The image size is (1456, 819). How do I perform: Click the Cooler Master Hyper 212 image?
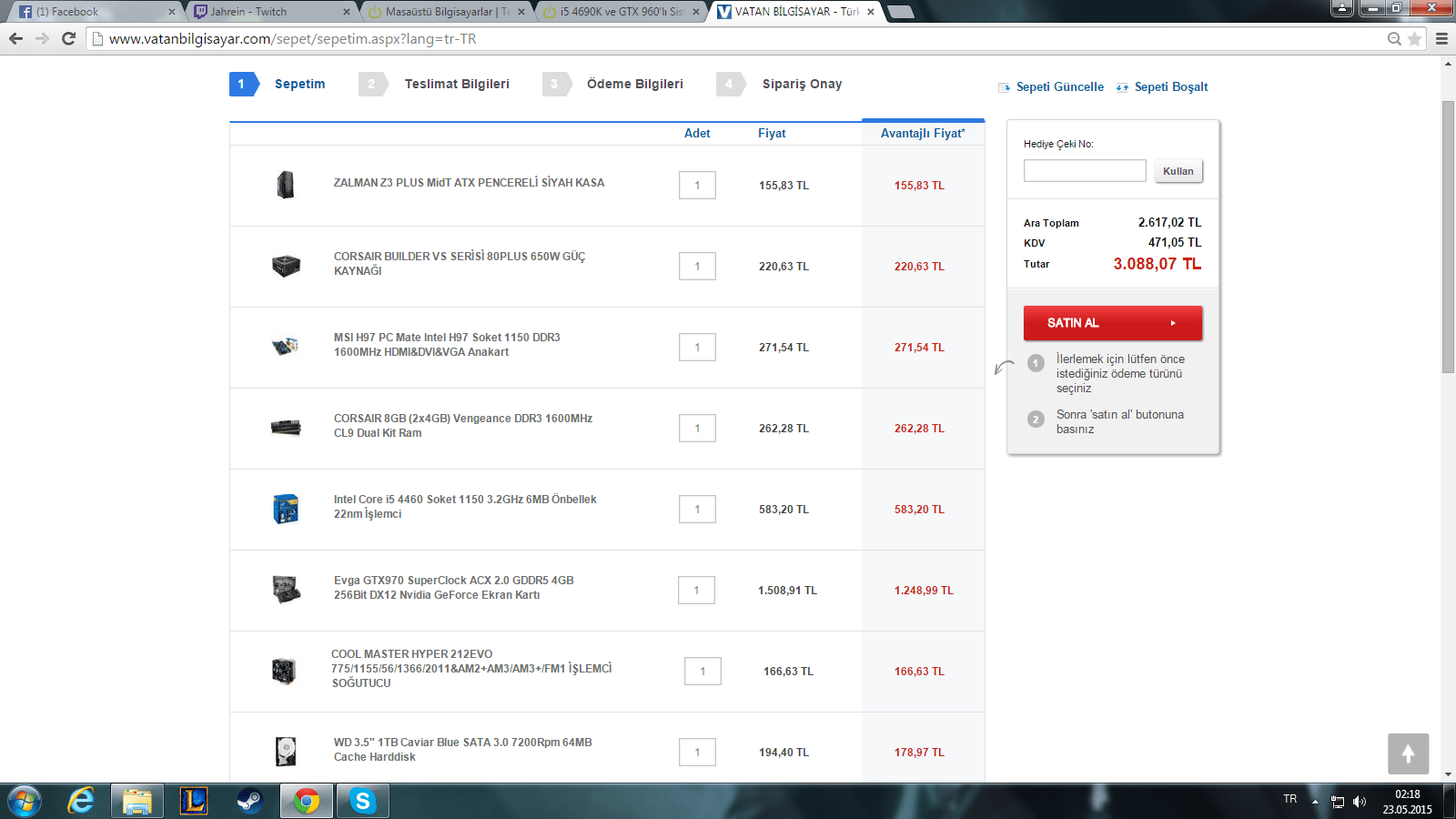coord(284,671)
